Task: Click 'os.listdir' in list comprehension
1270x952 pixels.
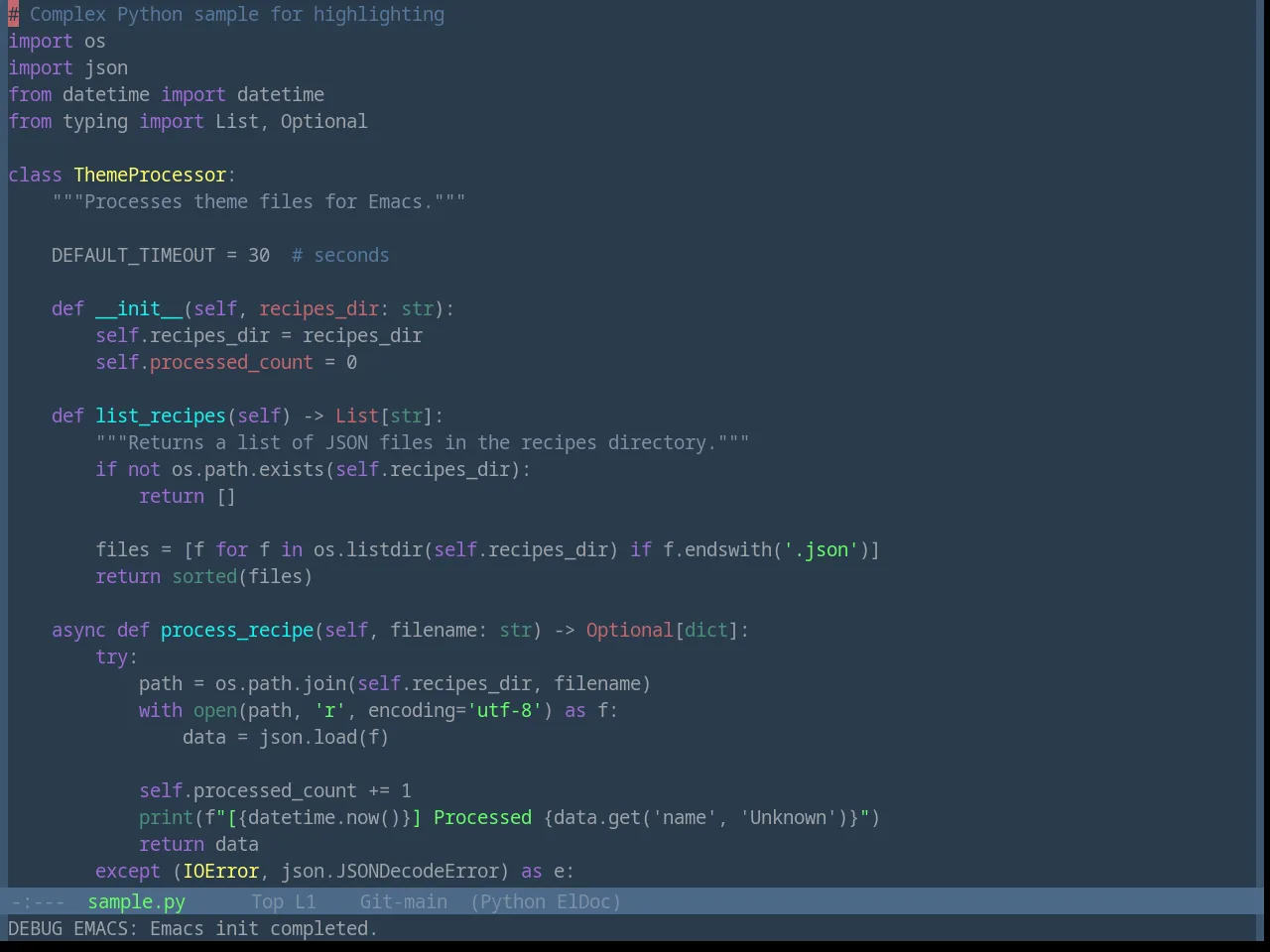Action: pos(368,549)
